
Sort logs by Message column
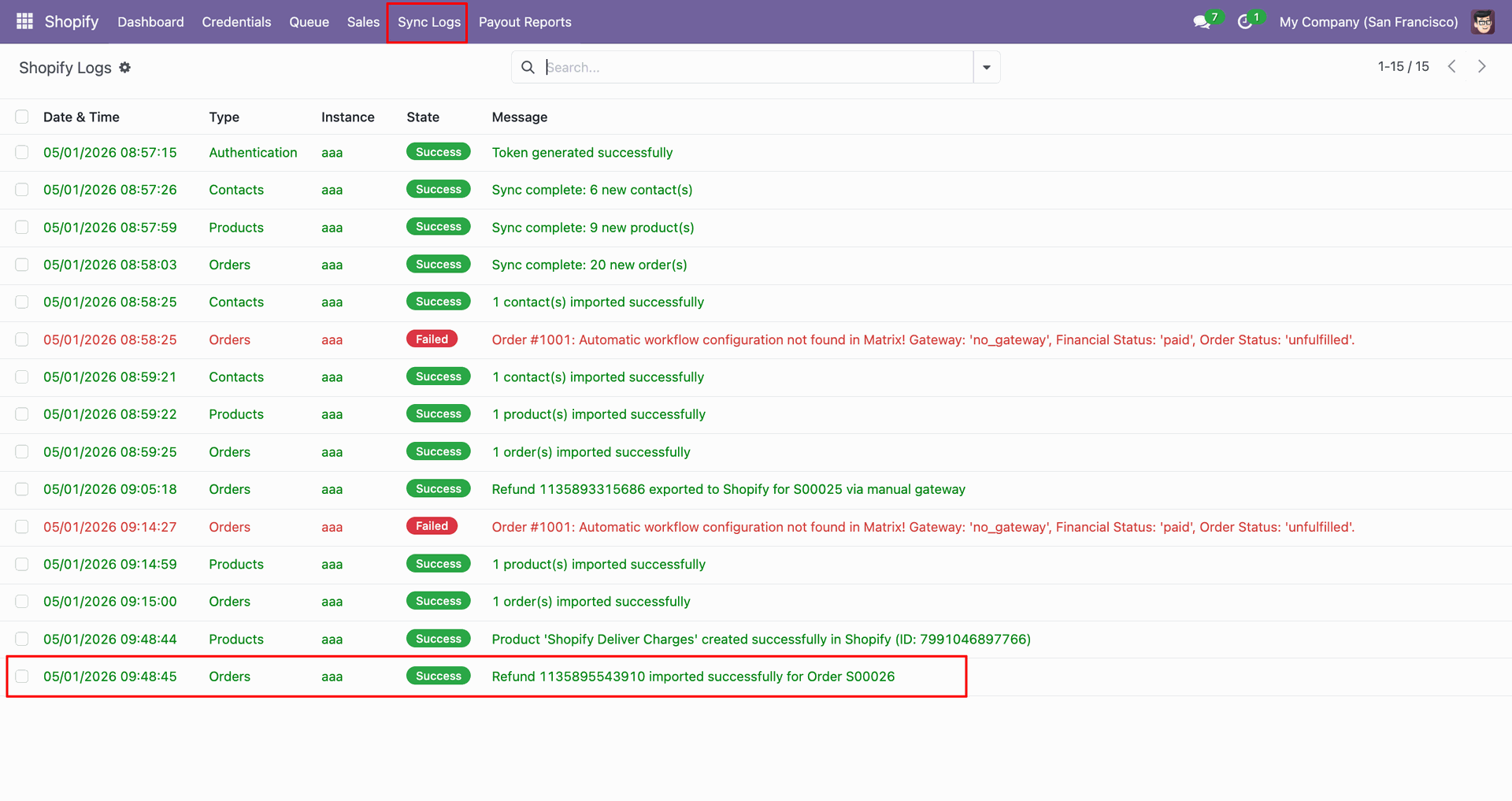click(520, 117)
